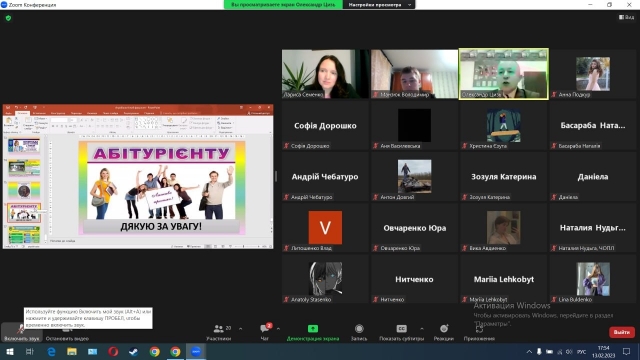Open the Reactions emoji icon
Viewport: 640px width, 360px height.
click(444, 329)
